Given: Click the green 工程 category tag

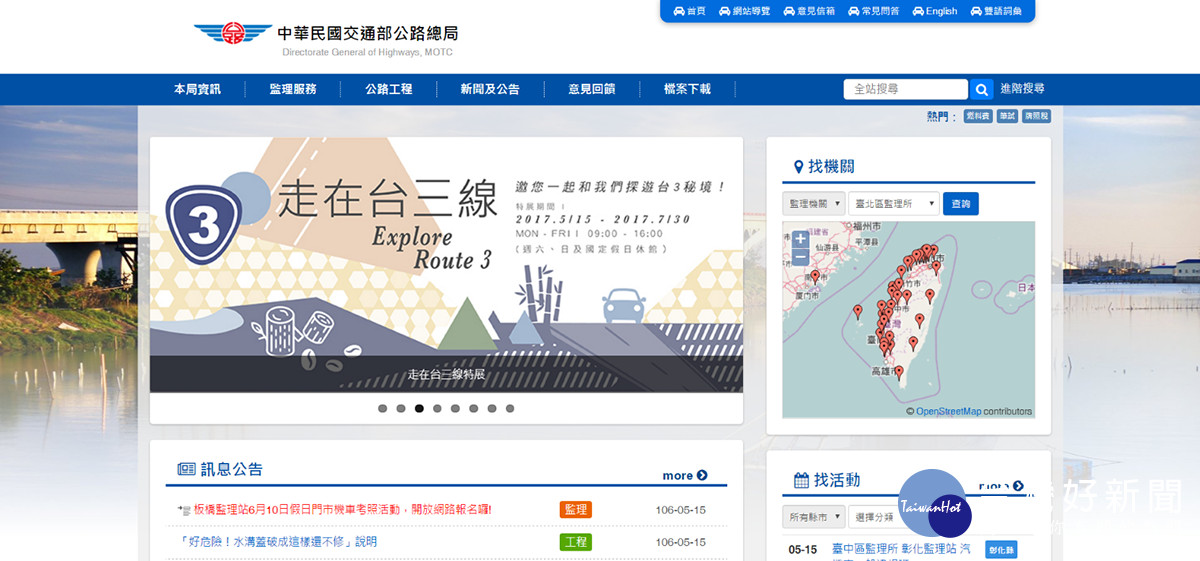Looking at the screenshot, I should click(x=576, y=542).
